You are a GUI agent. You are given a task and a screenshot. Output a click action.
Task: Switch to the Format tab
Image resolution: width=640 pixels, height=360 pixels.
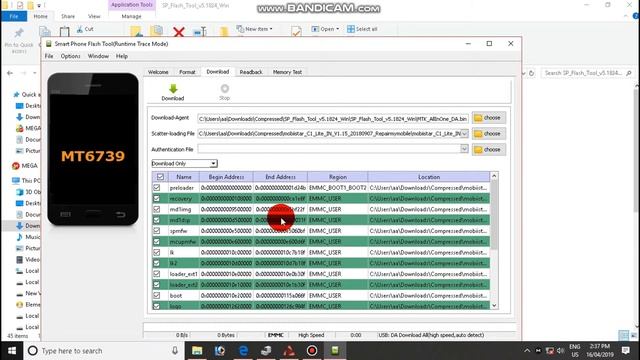187,72
